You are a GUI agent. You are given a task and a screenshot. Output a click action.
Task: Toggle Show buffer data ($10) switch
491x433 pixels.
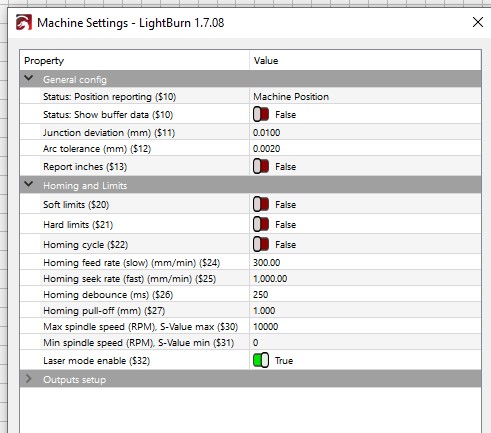click(261, 115)
